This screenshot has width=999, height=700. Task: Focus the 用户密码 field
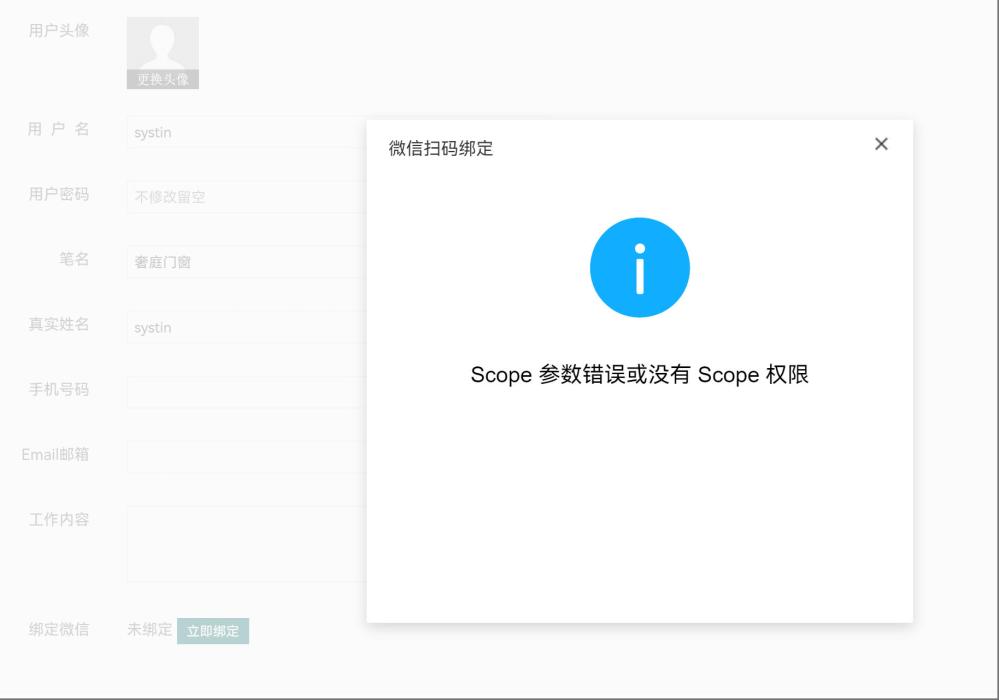[x=247, y=197]
